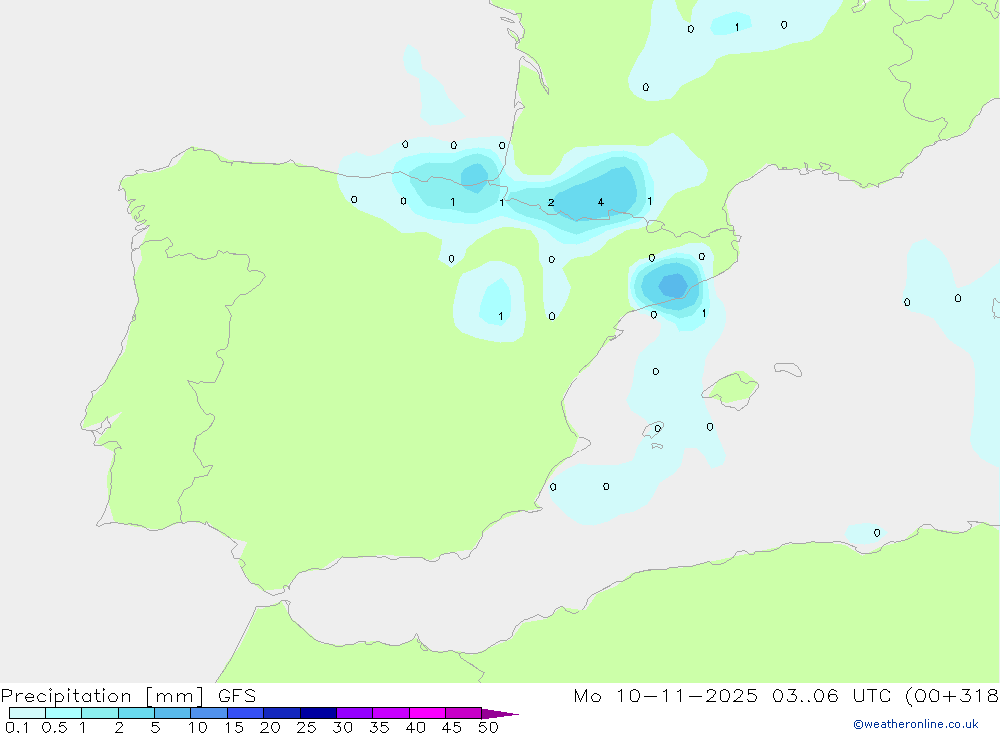The height and width of the screenshot is (733, 1000).
Task: Click the '10' legend scale label
Action: pos(198,727)
